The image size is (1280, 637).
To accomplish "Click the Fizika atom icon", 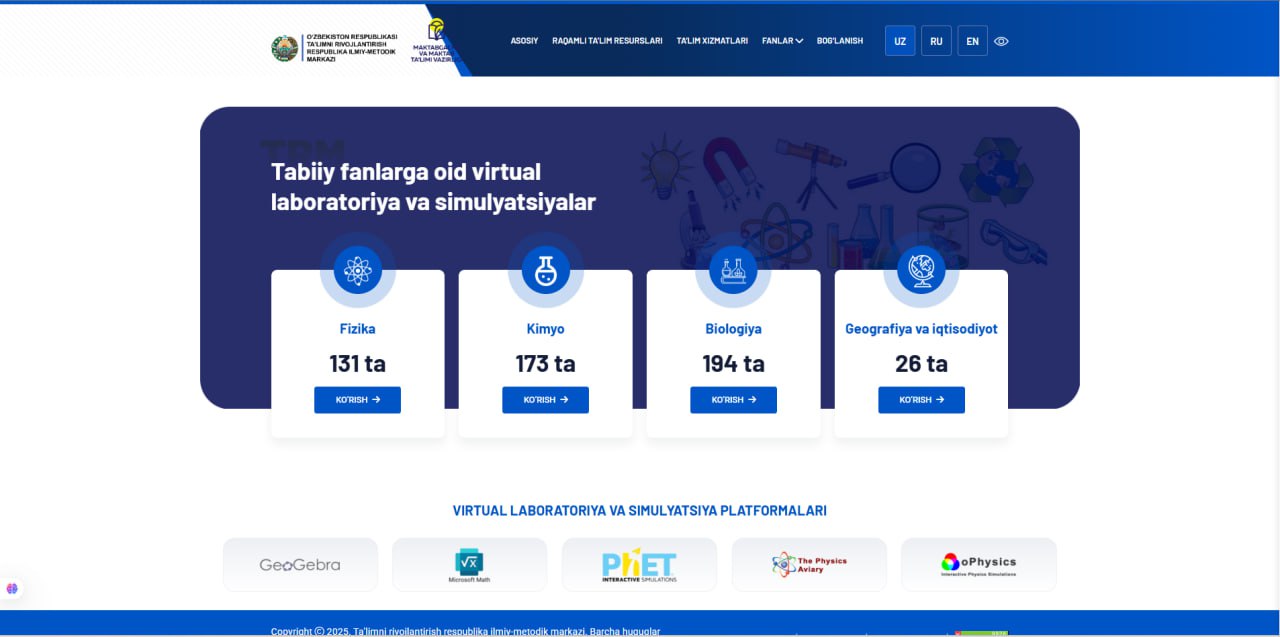I will coord(357,270).
